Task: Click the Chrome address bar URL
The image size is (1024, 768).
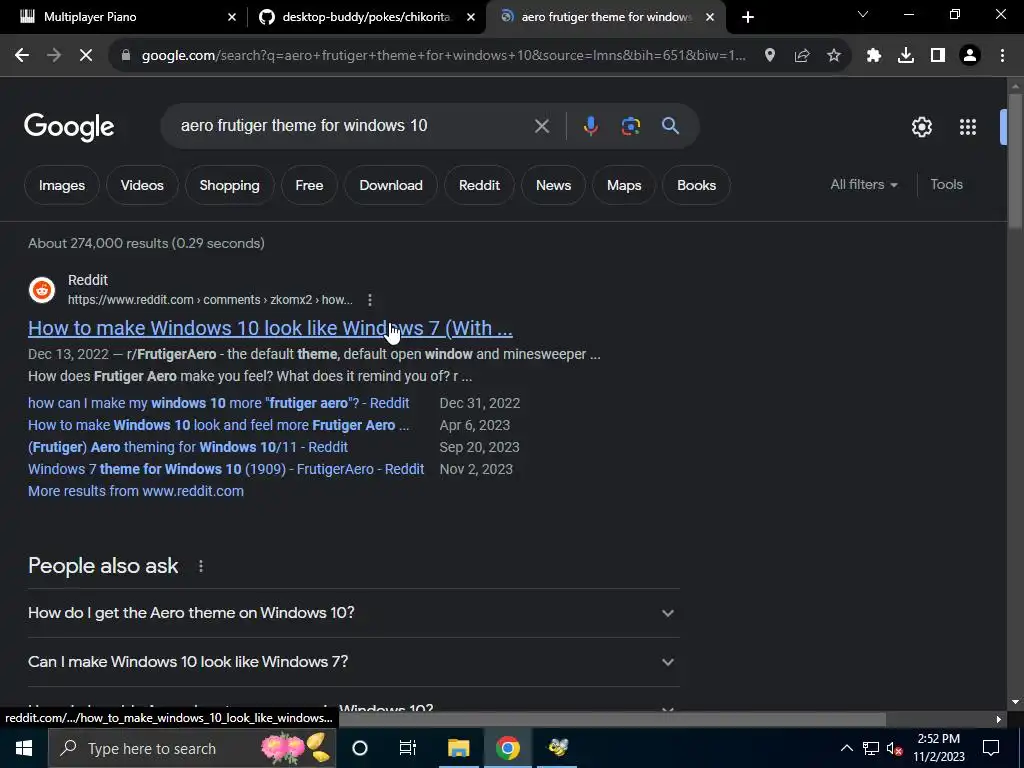Action: point(443,56)
